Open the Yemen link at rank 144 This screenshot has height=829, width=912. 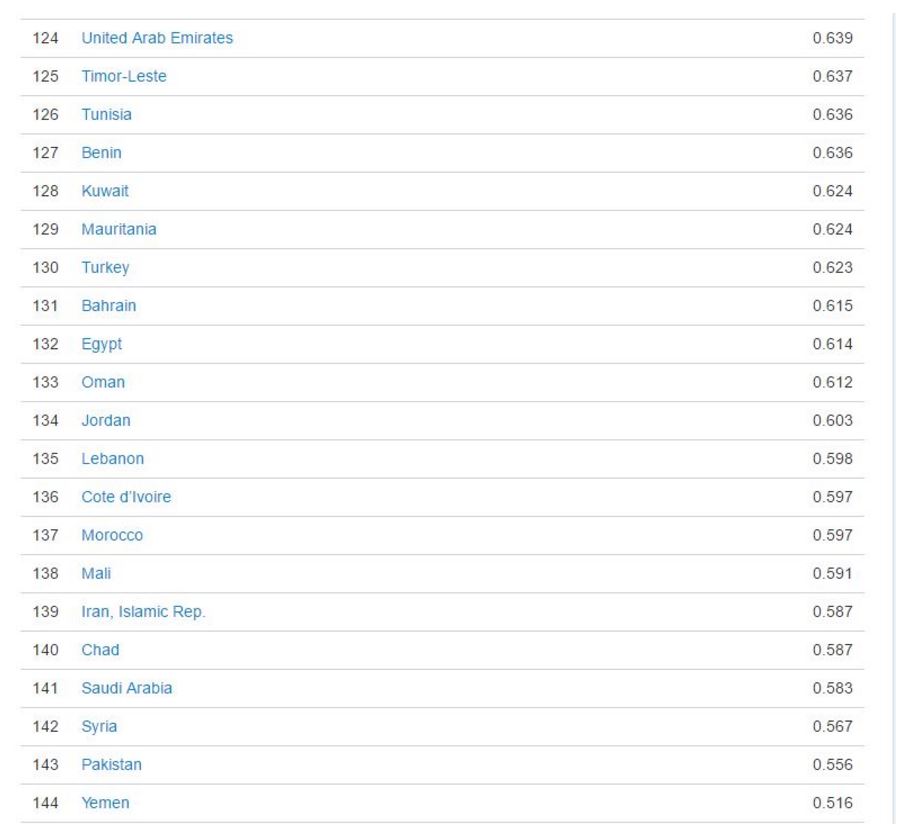[x=105, y=803]
